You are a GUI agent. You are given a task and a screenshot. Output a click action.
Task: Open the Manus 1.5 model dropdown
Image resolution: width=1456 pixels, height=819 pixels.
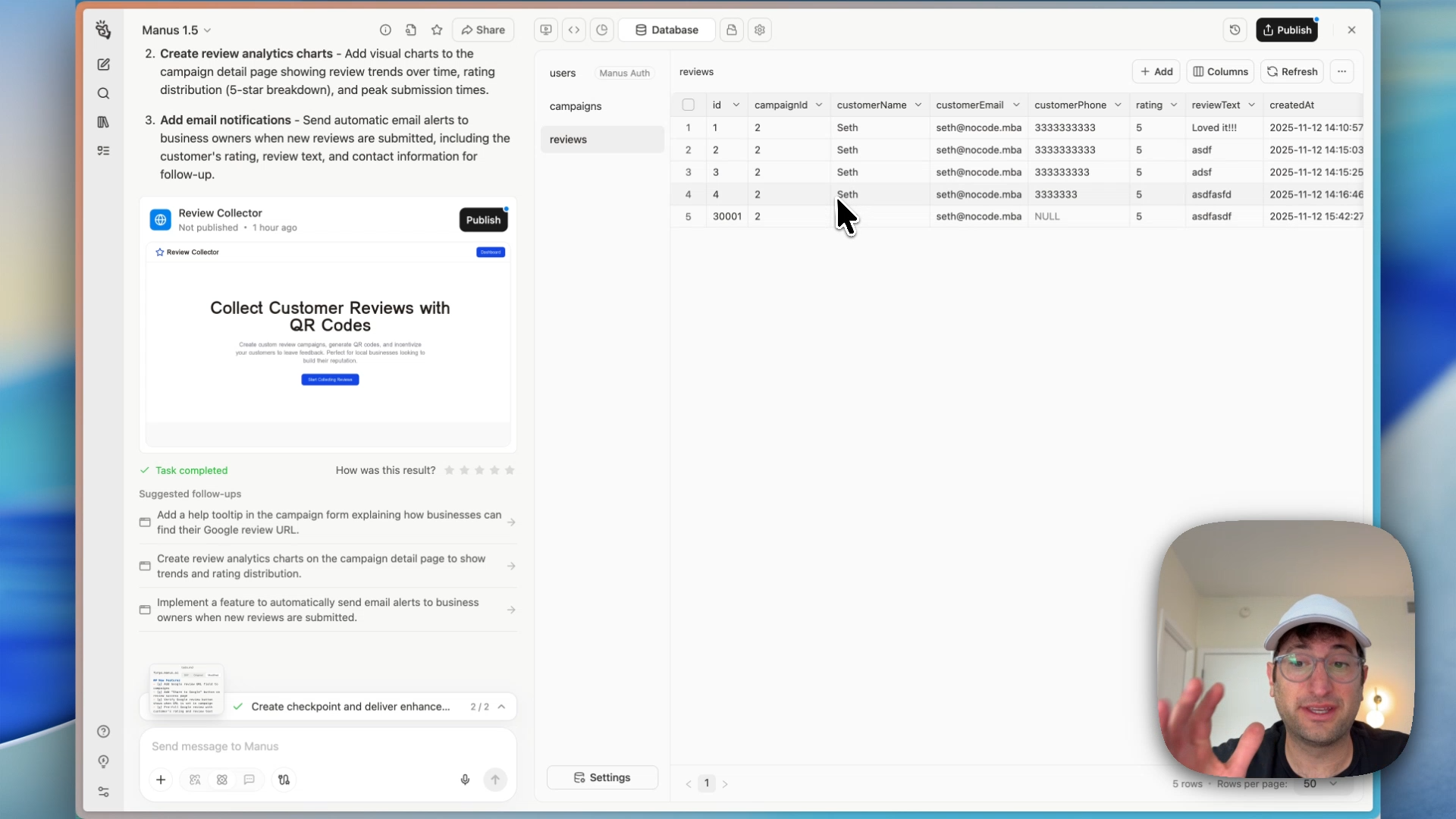point(177,30)
